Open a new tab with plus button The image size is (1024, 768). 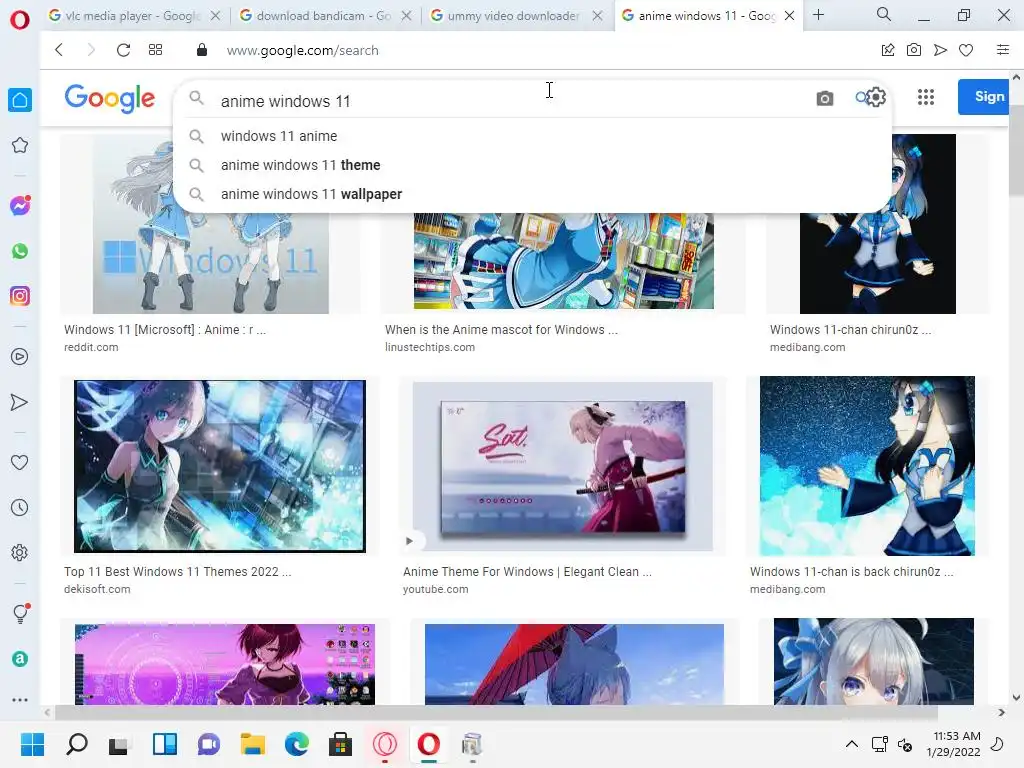coord(818,14)
